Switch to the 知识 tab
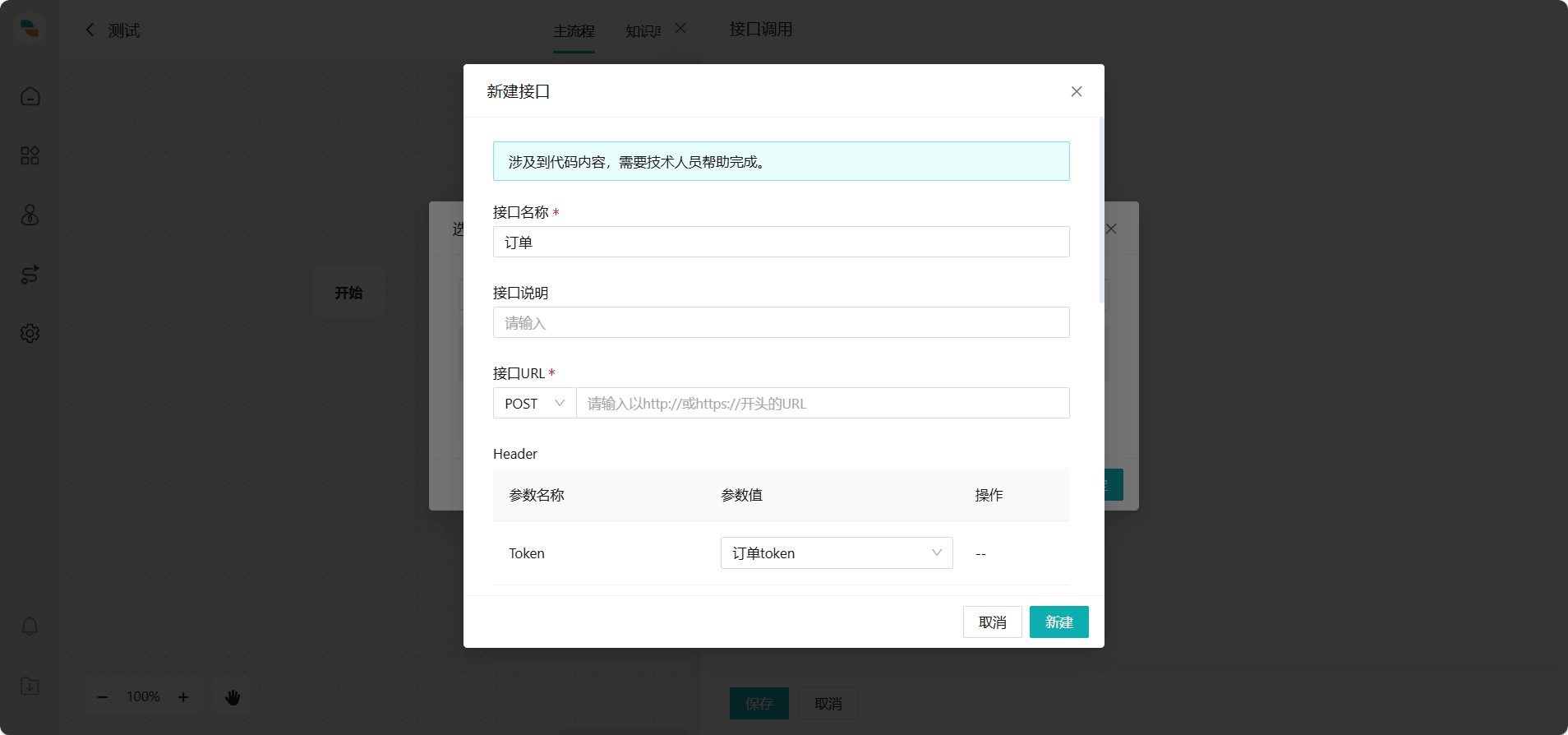This screenshot has height=735, width=1568. tap(643, 31)
